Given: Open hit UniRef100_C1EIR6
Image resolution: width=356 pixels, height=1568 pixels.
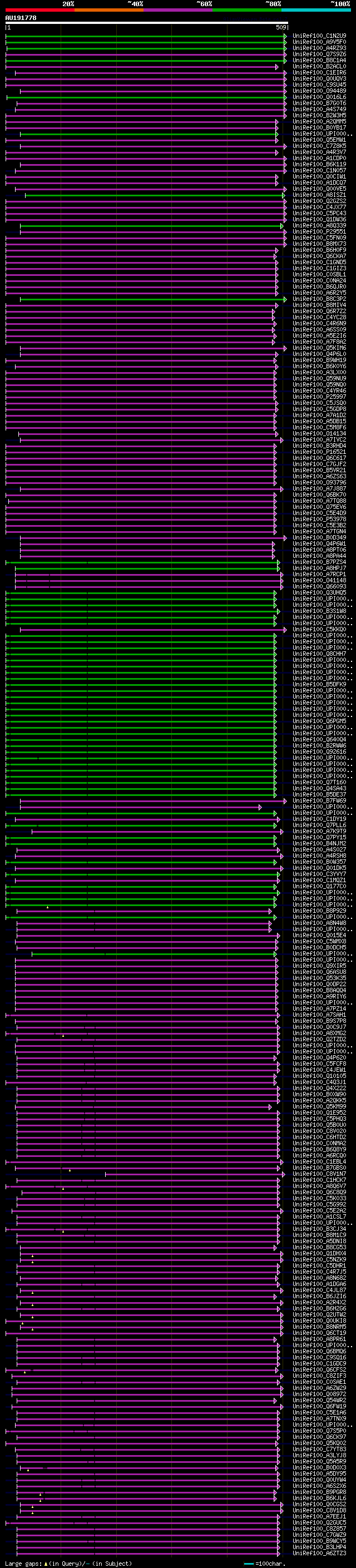Looking at the screenshot, I should [x=319, y=72].
